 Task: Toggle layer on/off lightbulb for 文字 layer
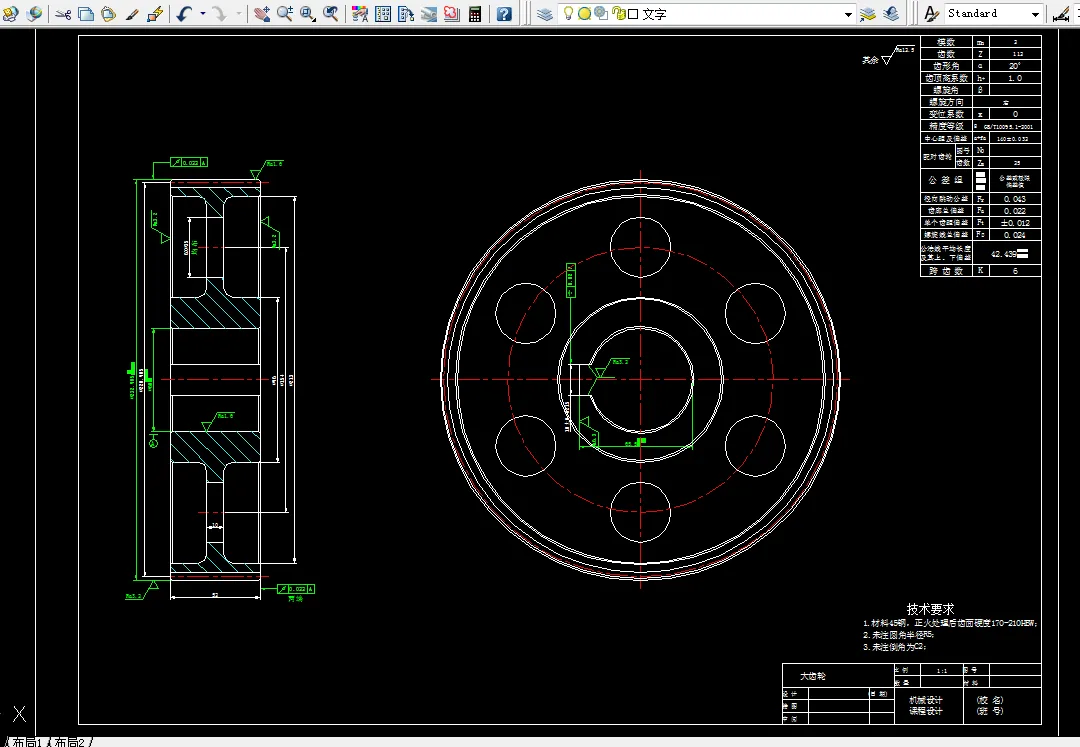pos(568,14)
